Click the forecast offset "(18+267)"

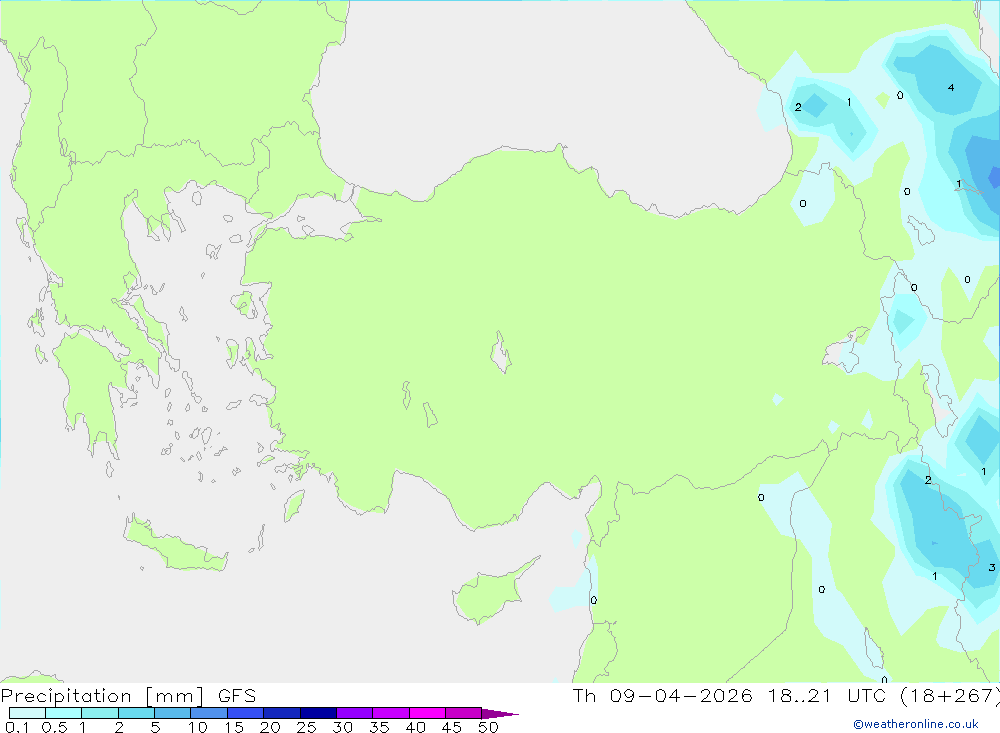(950, 696)
